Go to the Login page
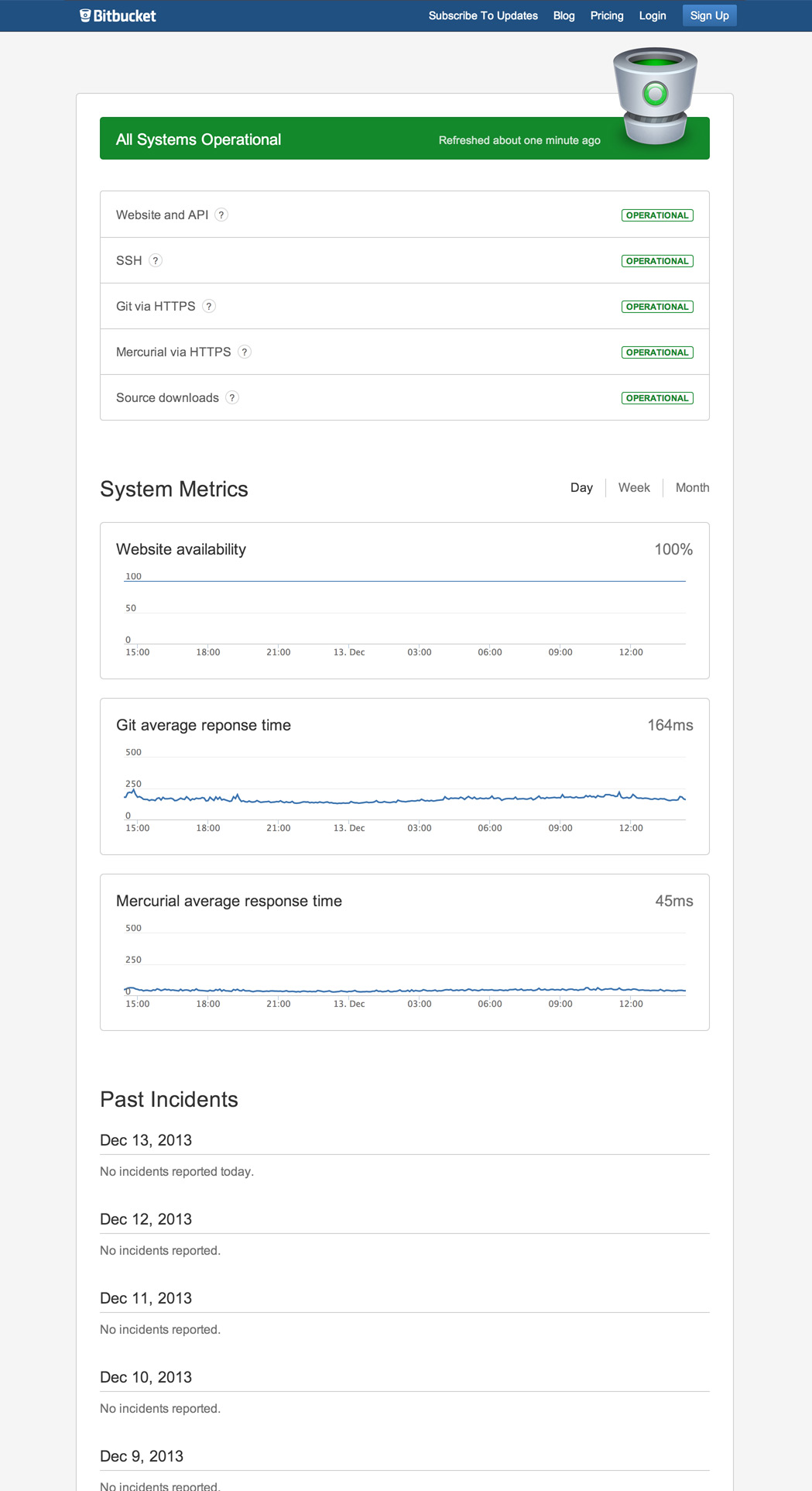The width and height of the screenshot is (812, 1491). coord(652,15)
